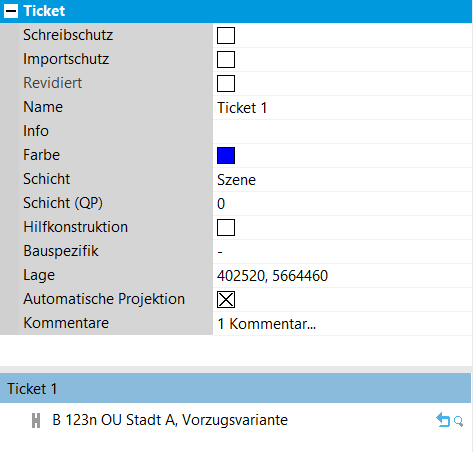Screen dimensions: 473x452
Task: Select B 123n OU Stadt A, Vorzugsvariante entry
Action: tap(170, 420)
